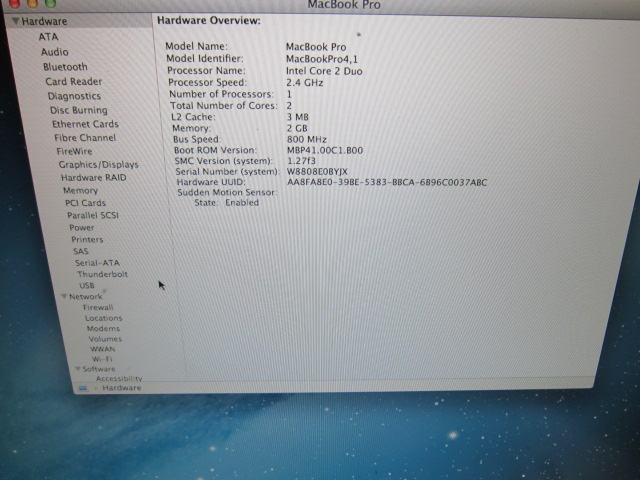The height and width of the screenshot is (480, 640).
Task: Open USB sidebar item
Action: [x=87, y=285]
